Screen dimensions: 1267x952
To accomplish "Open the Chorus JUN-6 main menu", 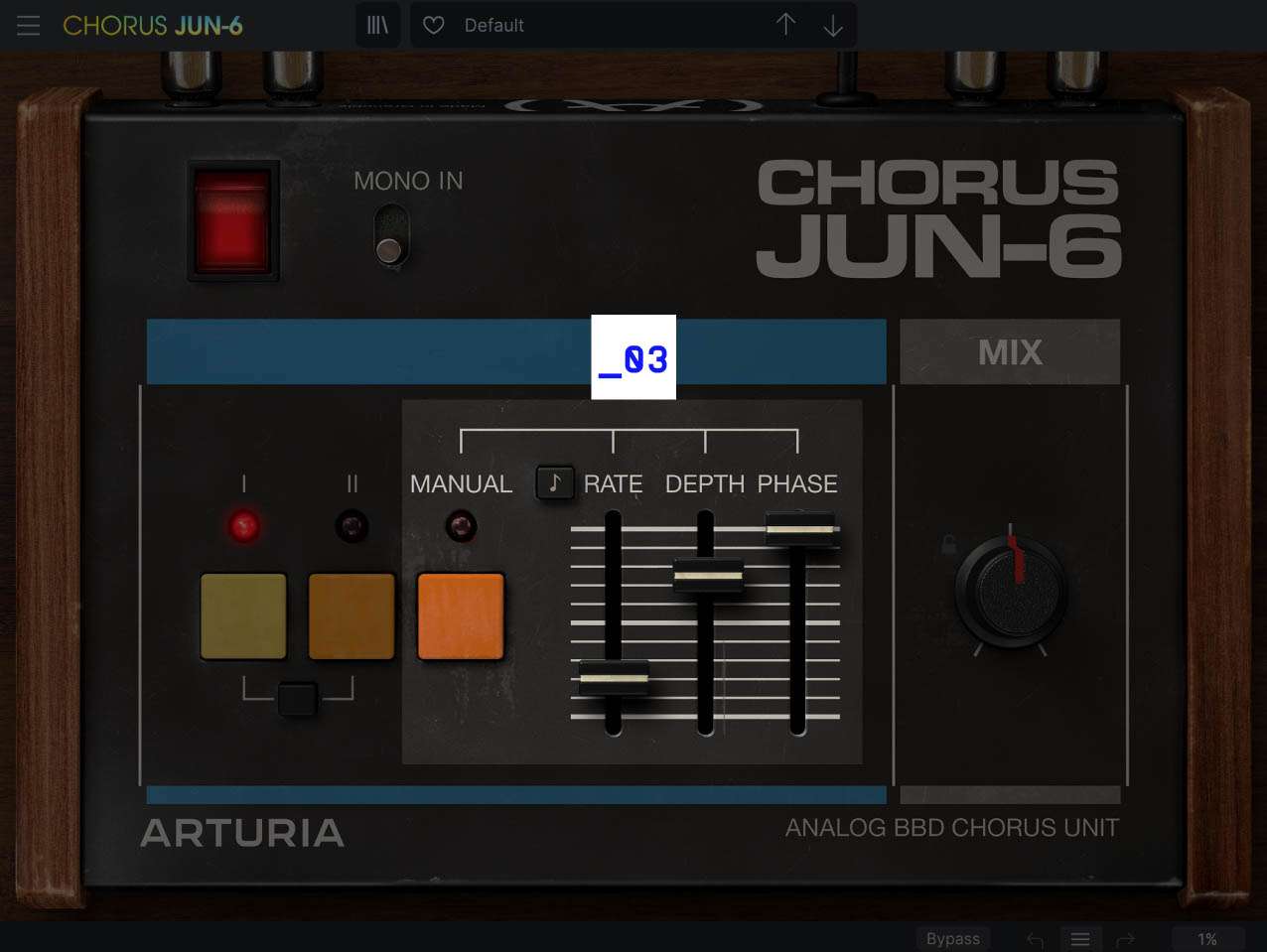I will pyautogui.click(x=28, y=25).
